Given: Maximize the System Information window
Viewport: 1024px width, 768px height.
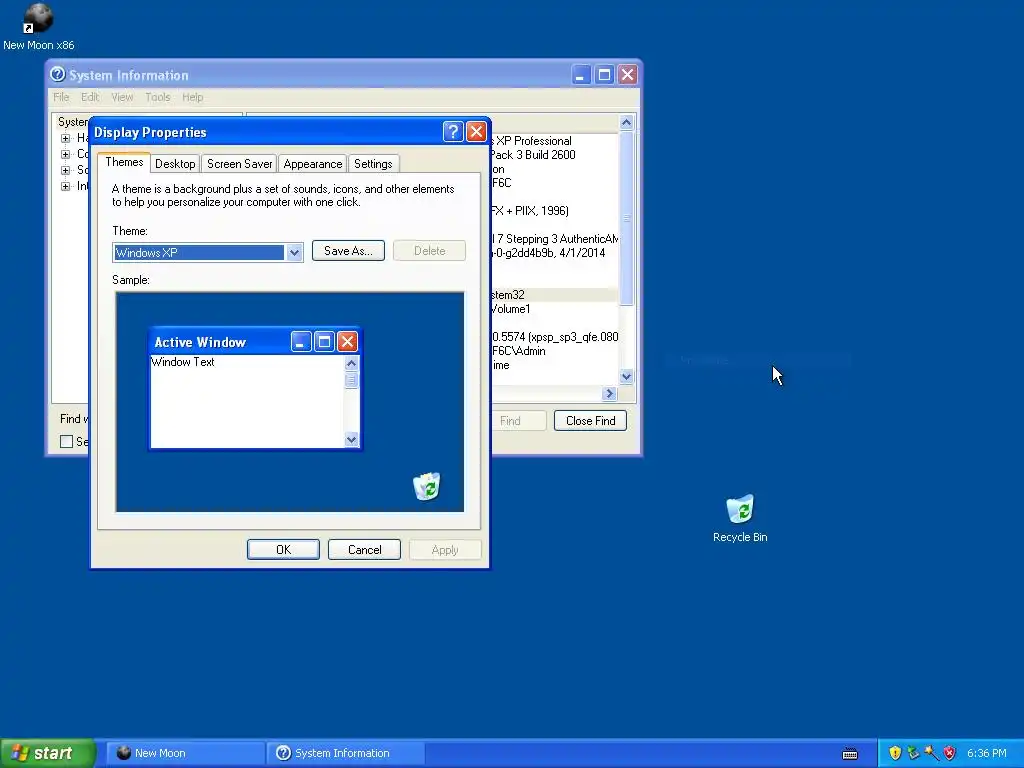Looking at the screenshot, I should [604, 75].
